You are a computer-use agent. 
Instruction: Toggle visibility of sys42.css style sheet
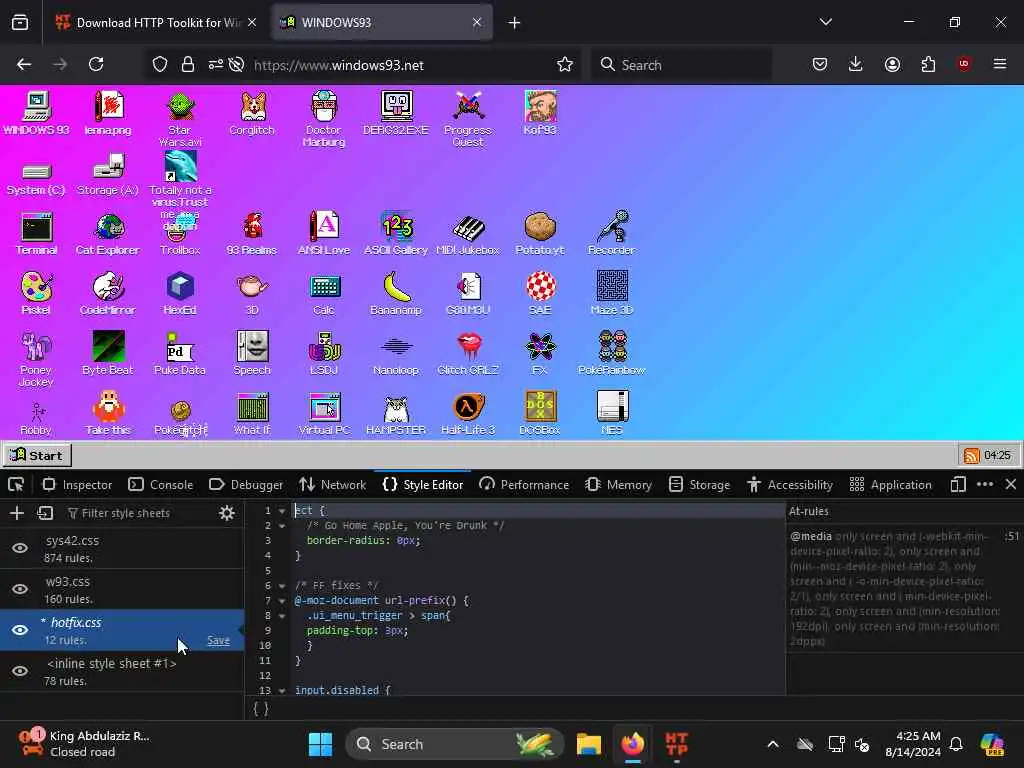(x=20, y=548)
